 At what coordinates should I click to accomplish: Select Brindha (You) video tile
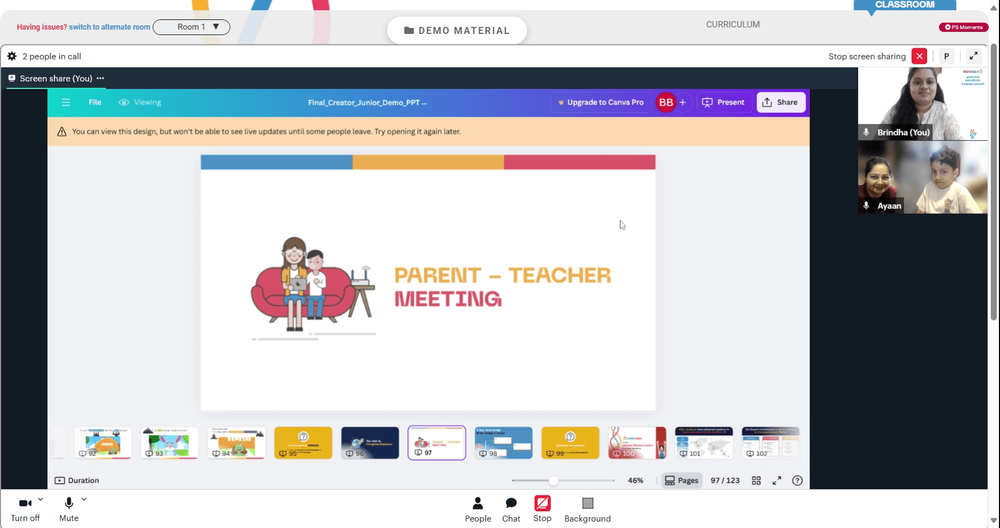point(922,104)
